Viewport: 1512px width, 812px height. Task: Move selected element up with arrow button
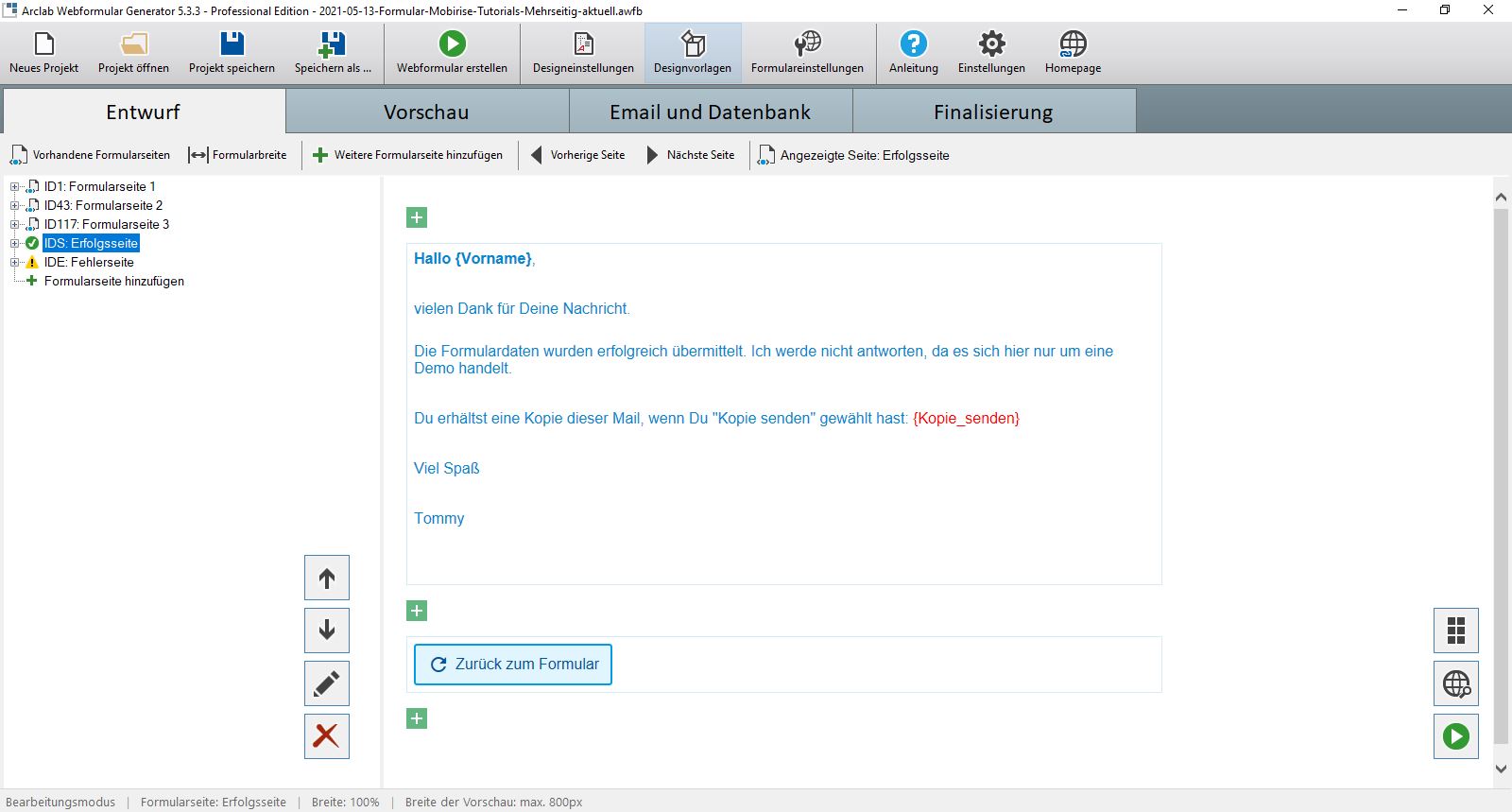(x=327, y=578)
